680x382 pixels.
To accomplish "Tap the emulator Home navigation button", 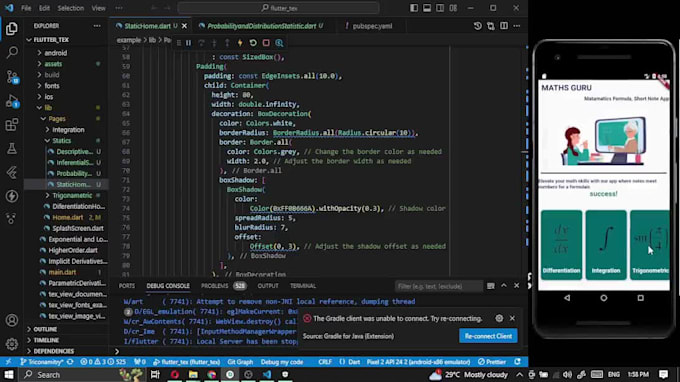I will click(x=604, y=298).
